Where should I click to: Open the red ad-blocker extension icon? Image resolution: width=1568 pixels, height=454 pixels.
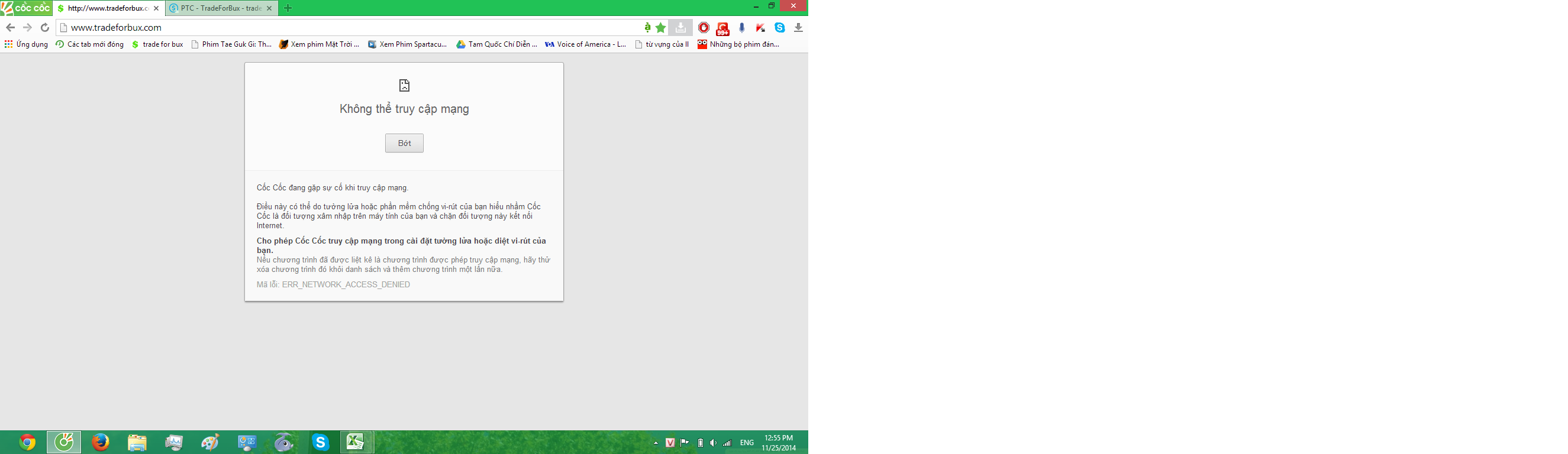tap(704, 27)
